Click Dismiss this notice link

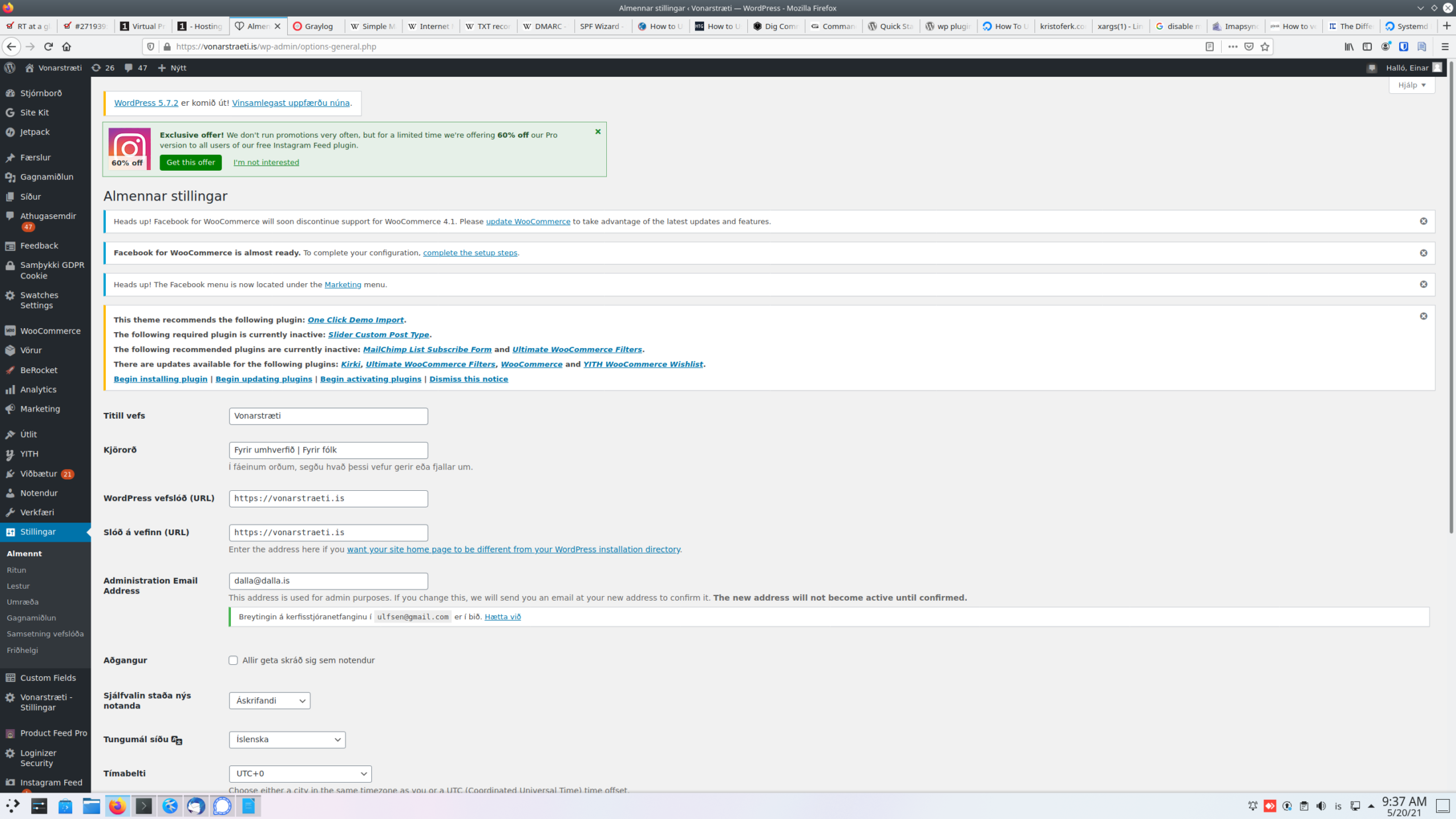click(x=469, y=379)
